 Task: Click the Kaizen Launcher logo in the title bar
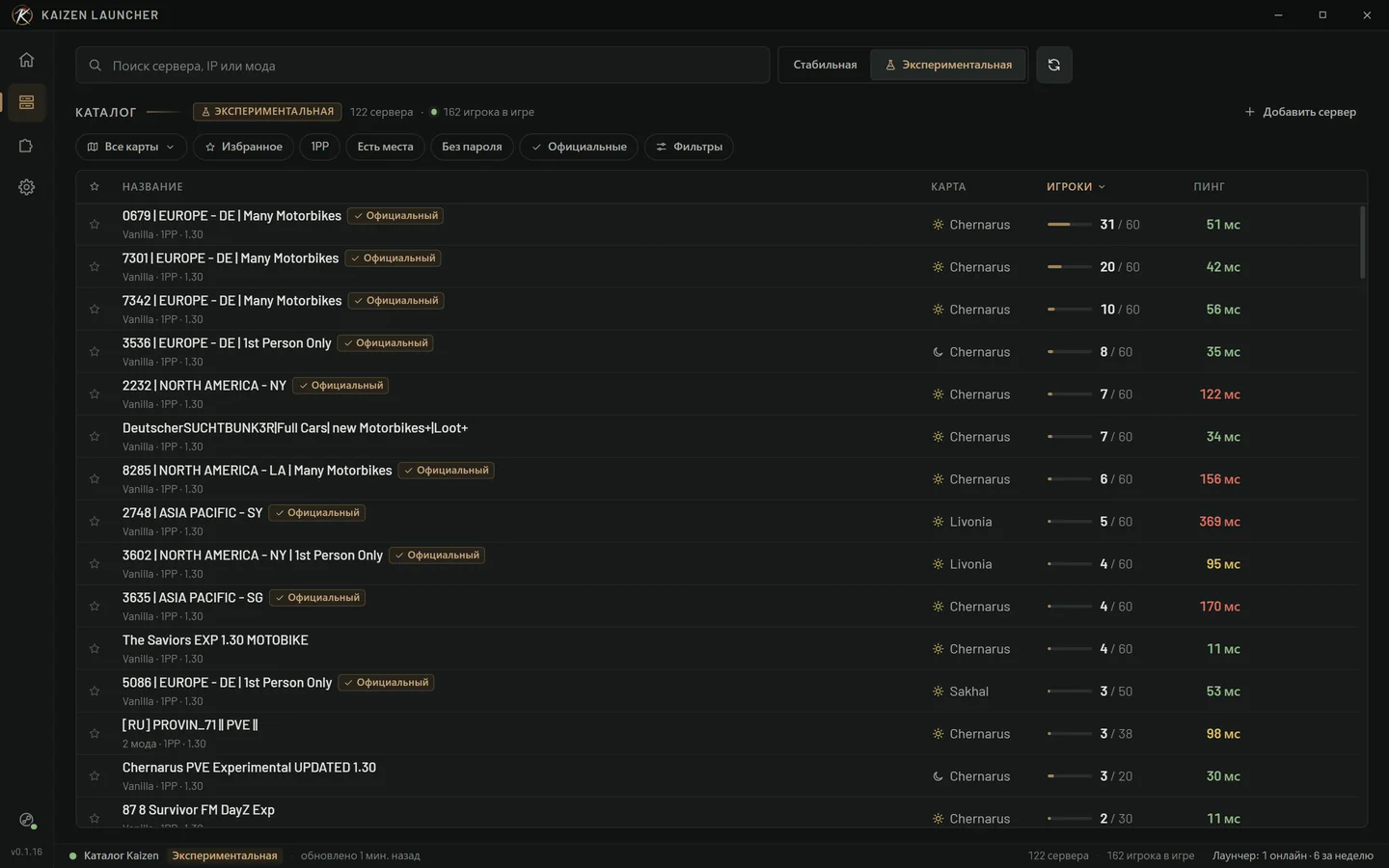coord(21,15)
